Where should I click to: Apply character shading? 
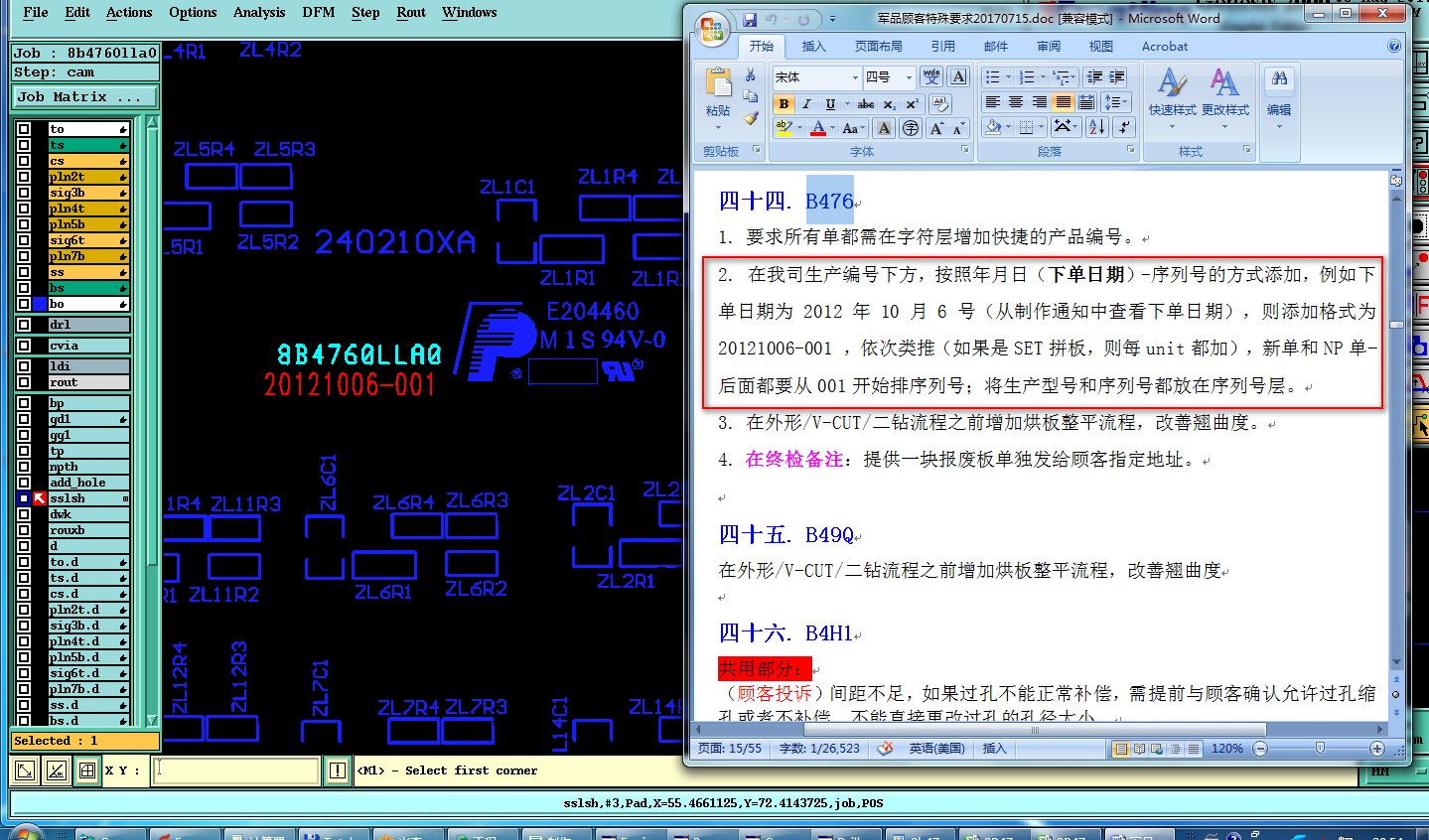point(884,128)
